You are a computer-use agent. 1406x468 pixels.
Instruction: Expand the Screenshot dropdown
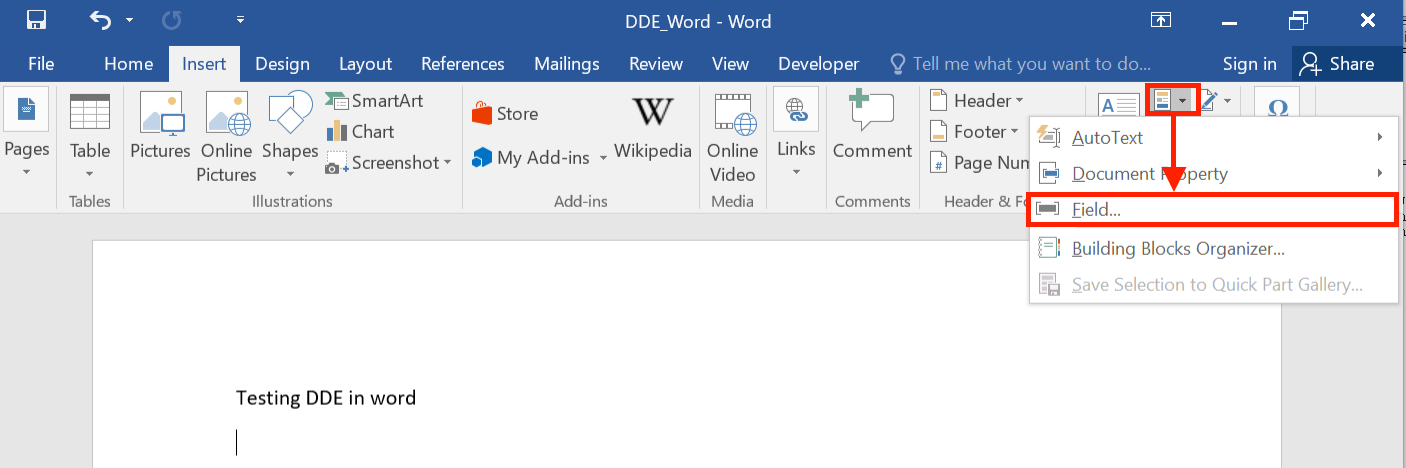pos(447,163)
